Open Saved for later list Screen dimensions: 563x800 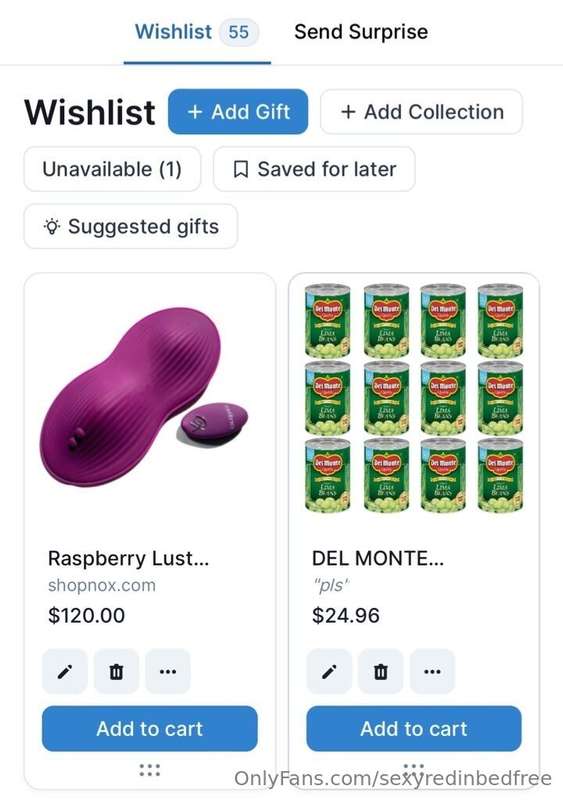(314, 169)
